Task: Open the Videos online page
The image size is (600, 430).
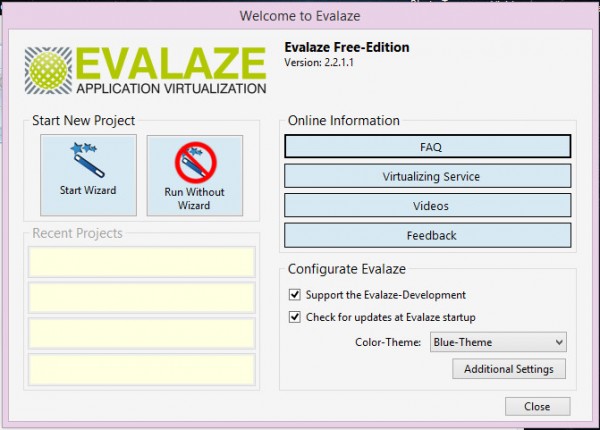Action: tap(427, 205)
